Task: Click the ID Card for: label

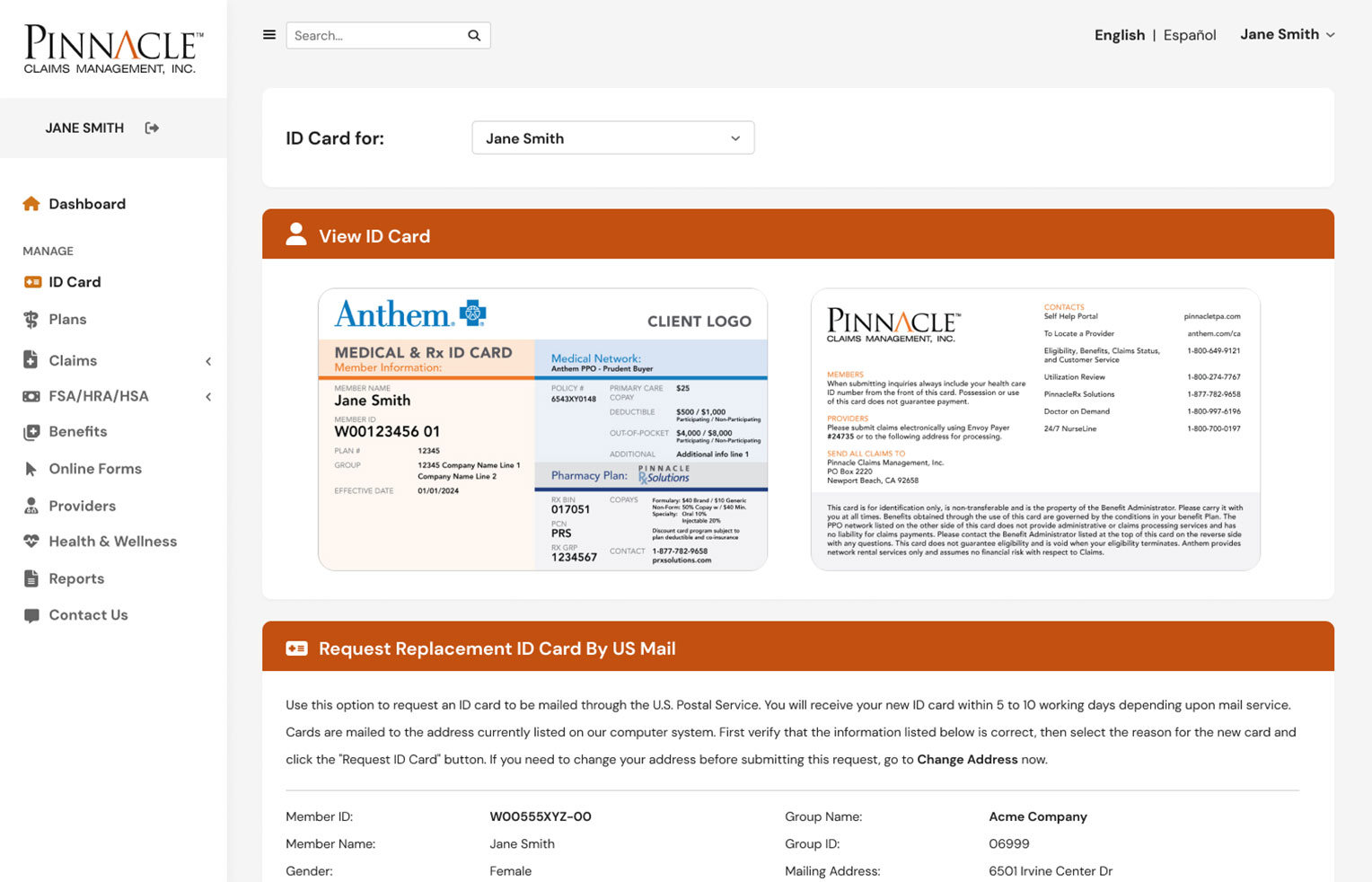Action: pyautogui.click(x=335, y=138)
